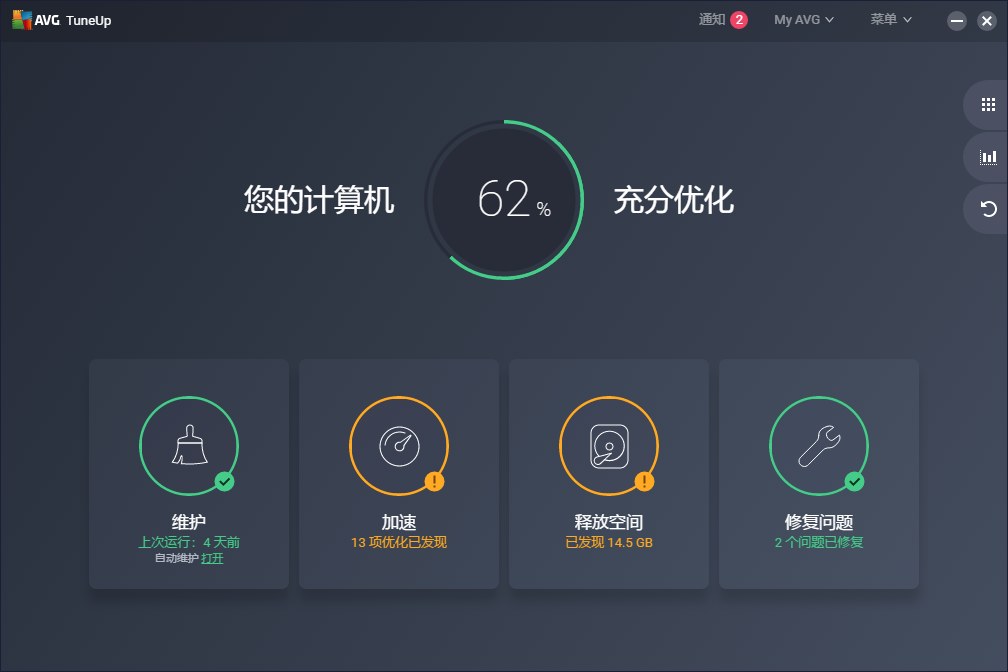
Task: Click the 释放空间 card title
Action: [609, 522]
